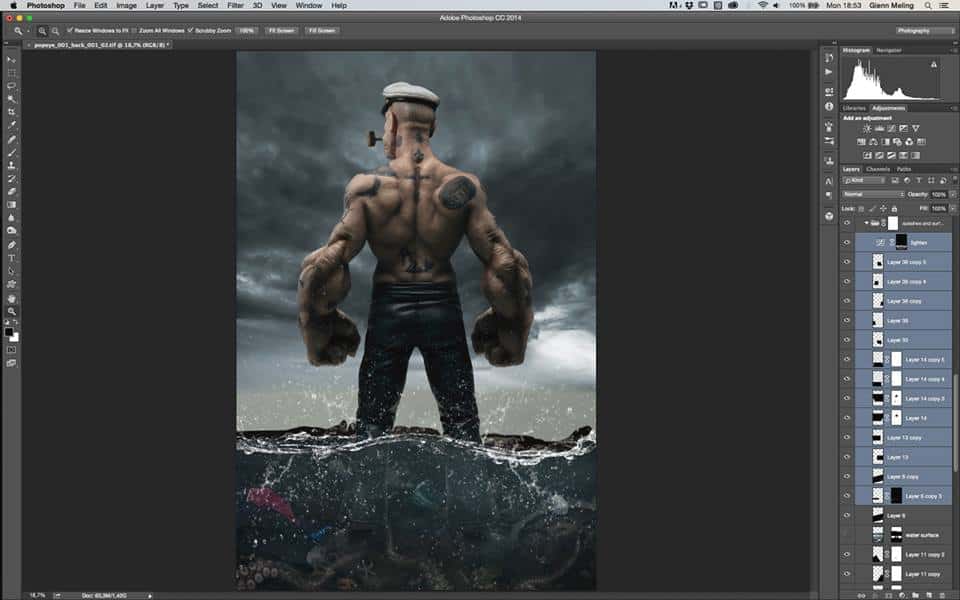Uncheck the Scrubby Zoom option
Viewport: 960px width, 600px height.
pyautogui.click(x=190, y=31)
